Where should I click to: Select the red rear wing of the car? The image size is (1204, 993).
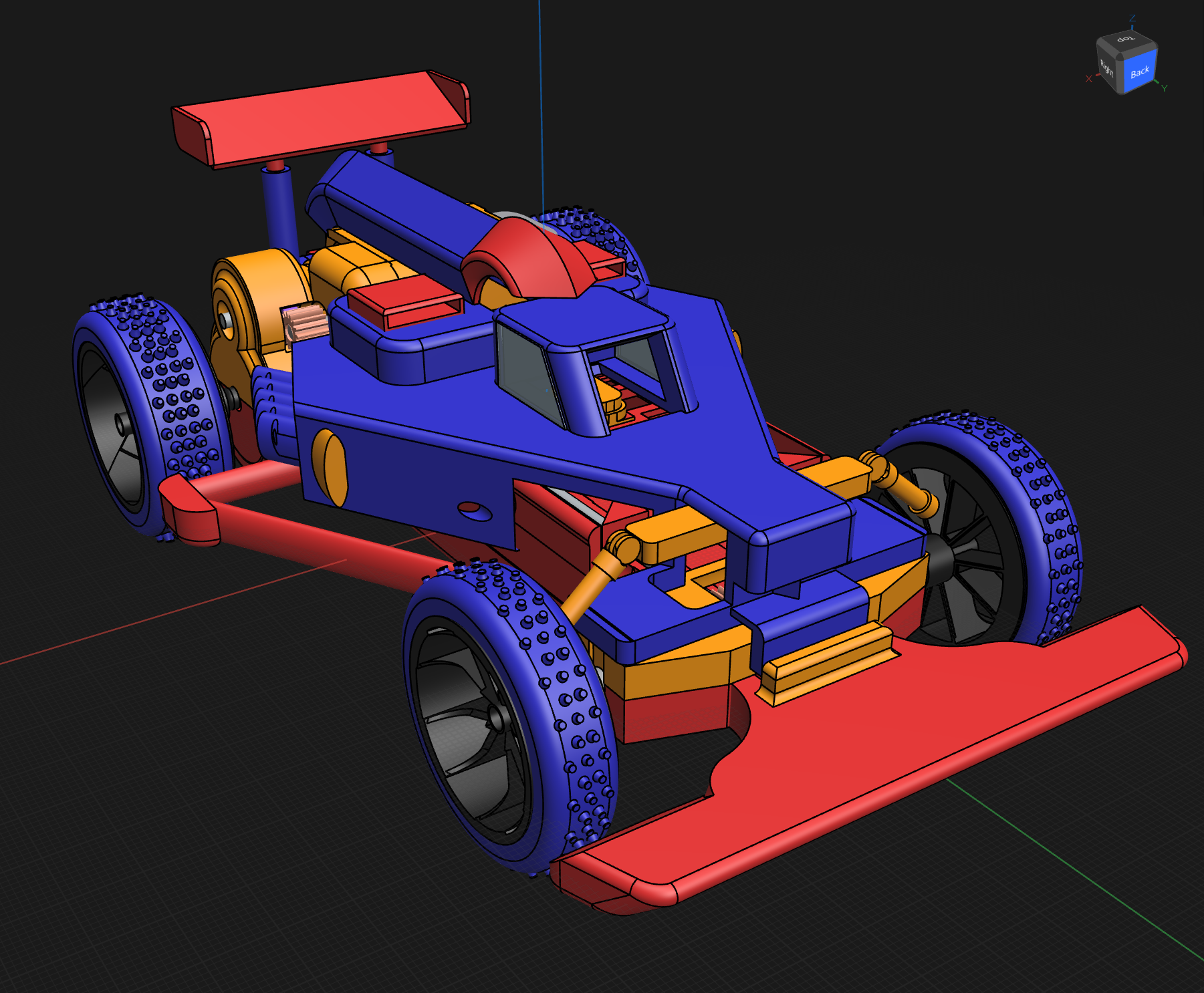[x=321, y=119]
